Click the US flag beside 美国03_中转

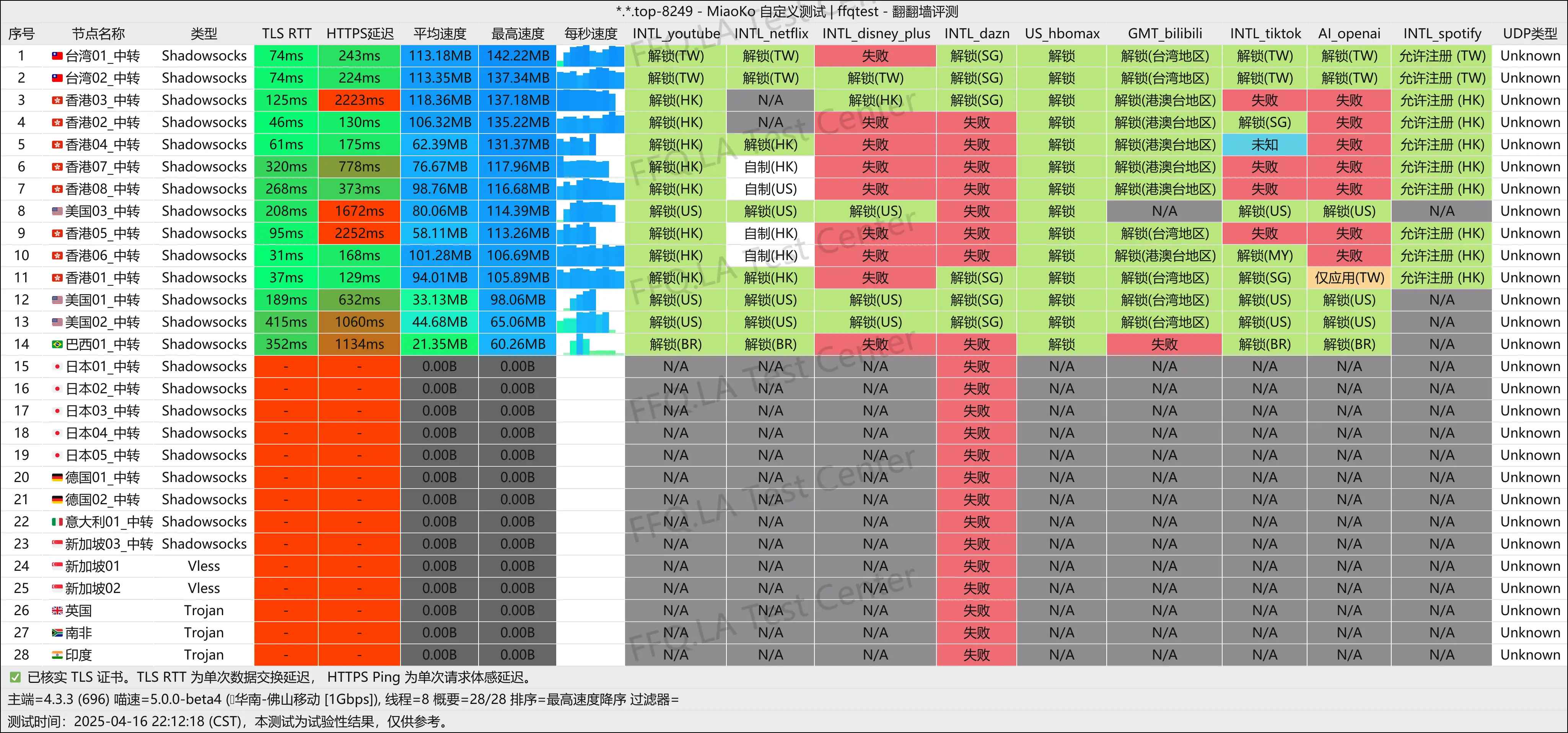click(x=57, y=211)
